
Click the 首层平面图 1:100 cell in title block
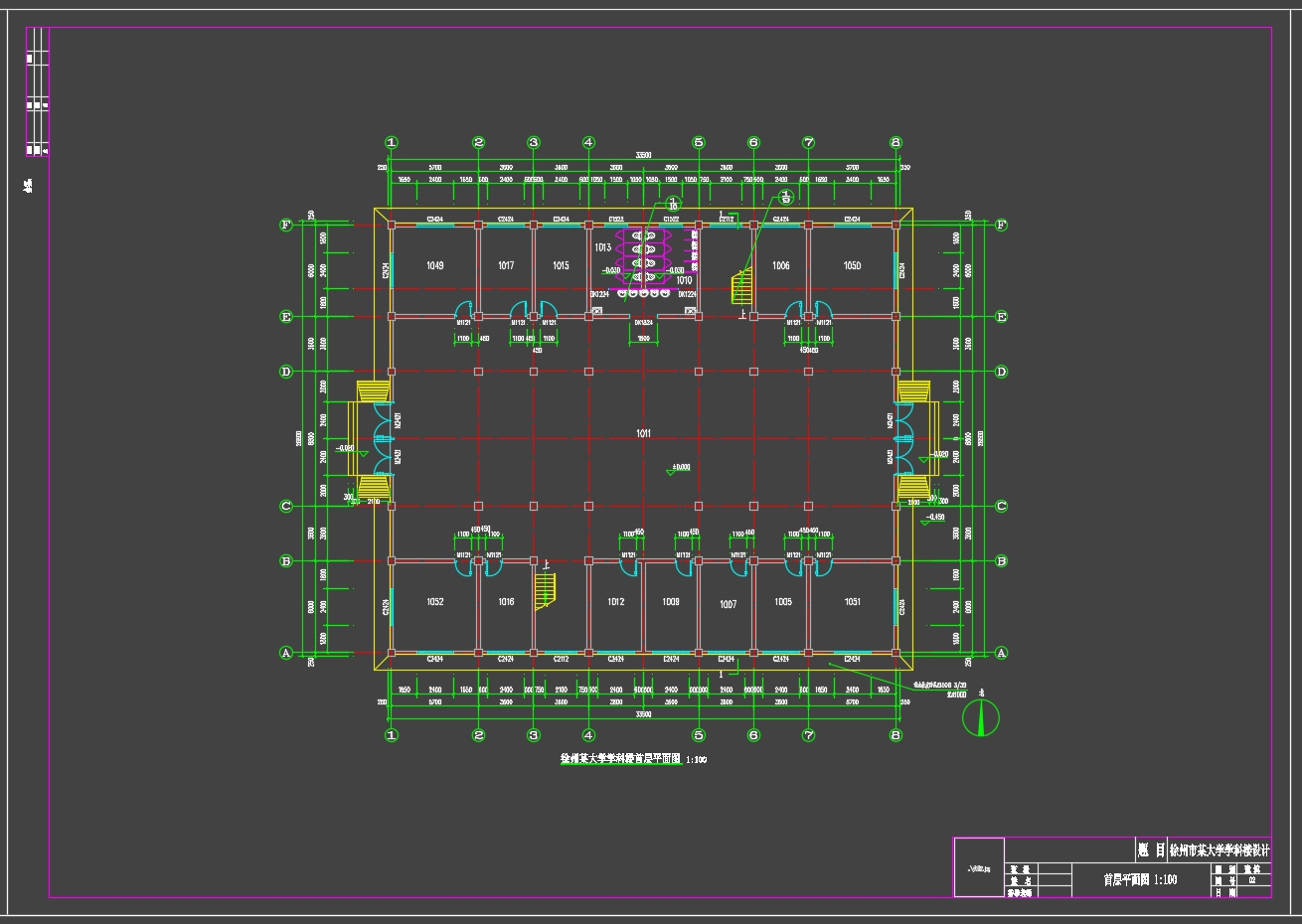coord(1140,880)
